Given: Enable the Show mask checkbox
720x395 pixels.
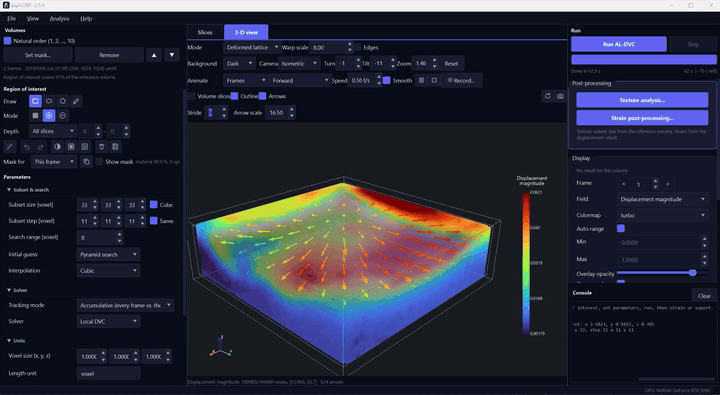Looking at the screenshot, I should (99, 162).
